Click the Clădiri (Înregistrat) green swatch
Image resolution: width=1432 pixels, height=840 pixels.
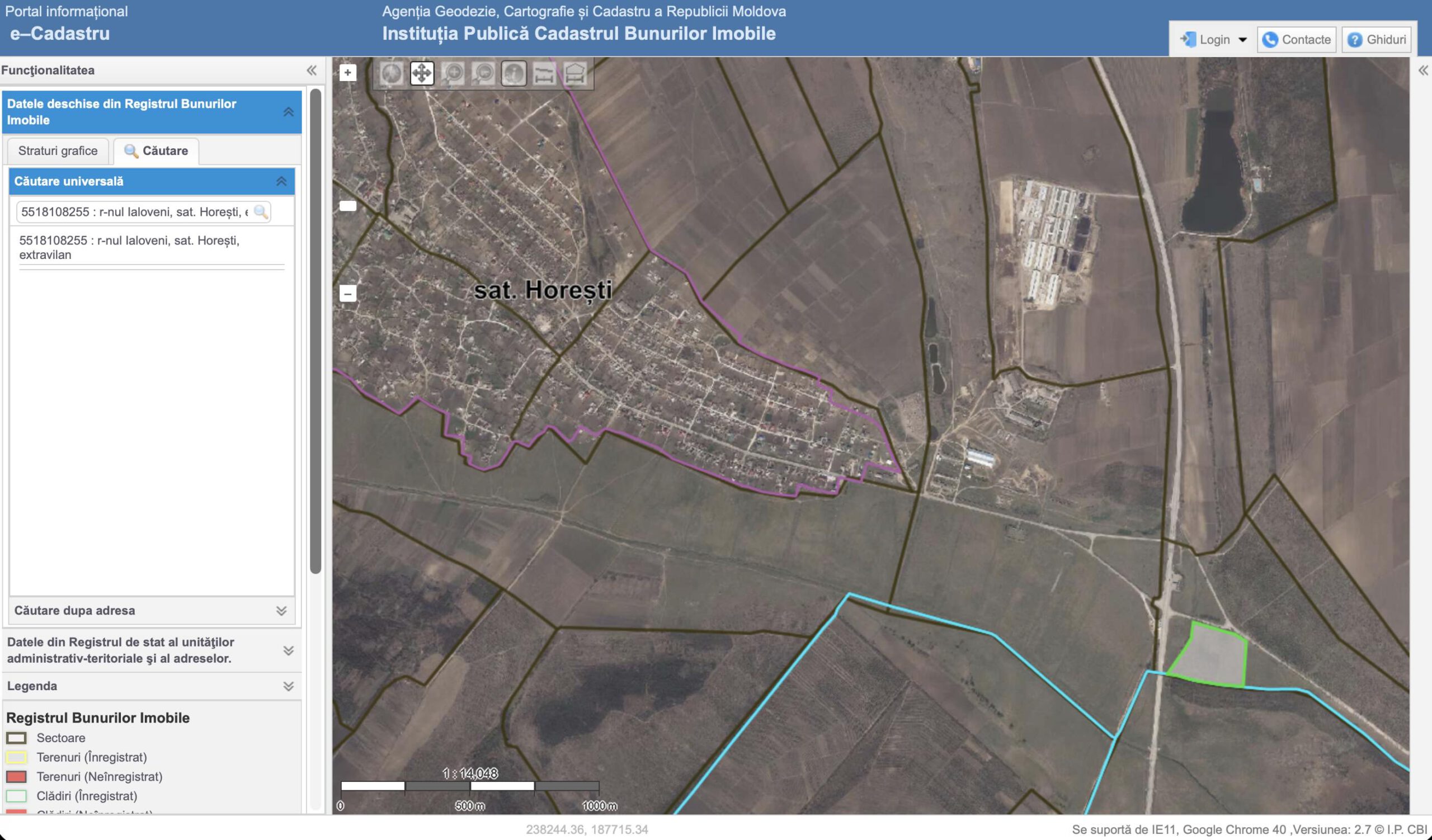[16, 796]
